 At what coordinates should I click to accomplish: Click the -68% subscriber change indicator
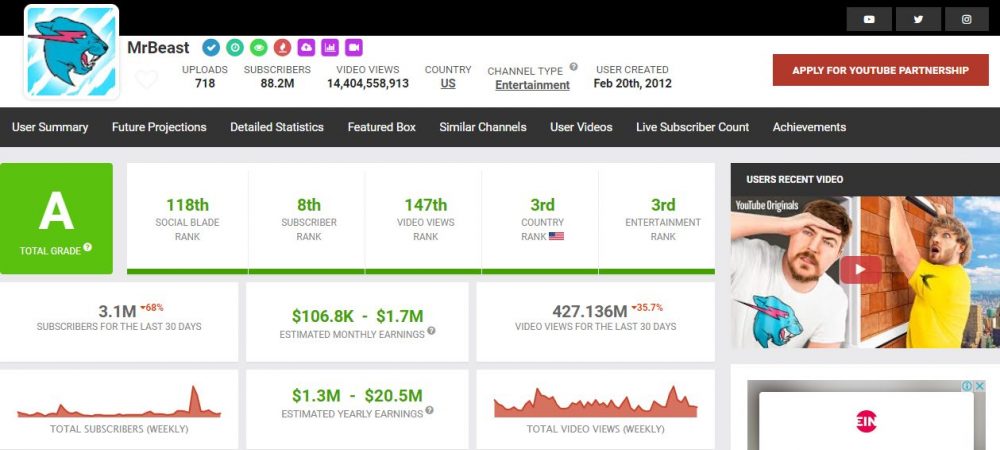pos(152,307)
